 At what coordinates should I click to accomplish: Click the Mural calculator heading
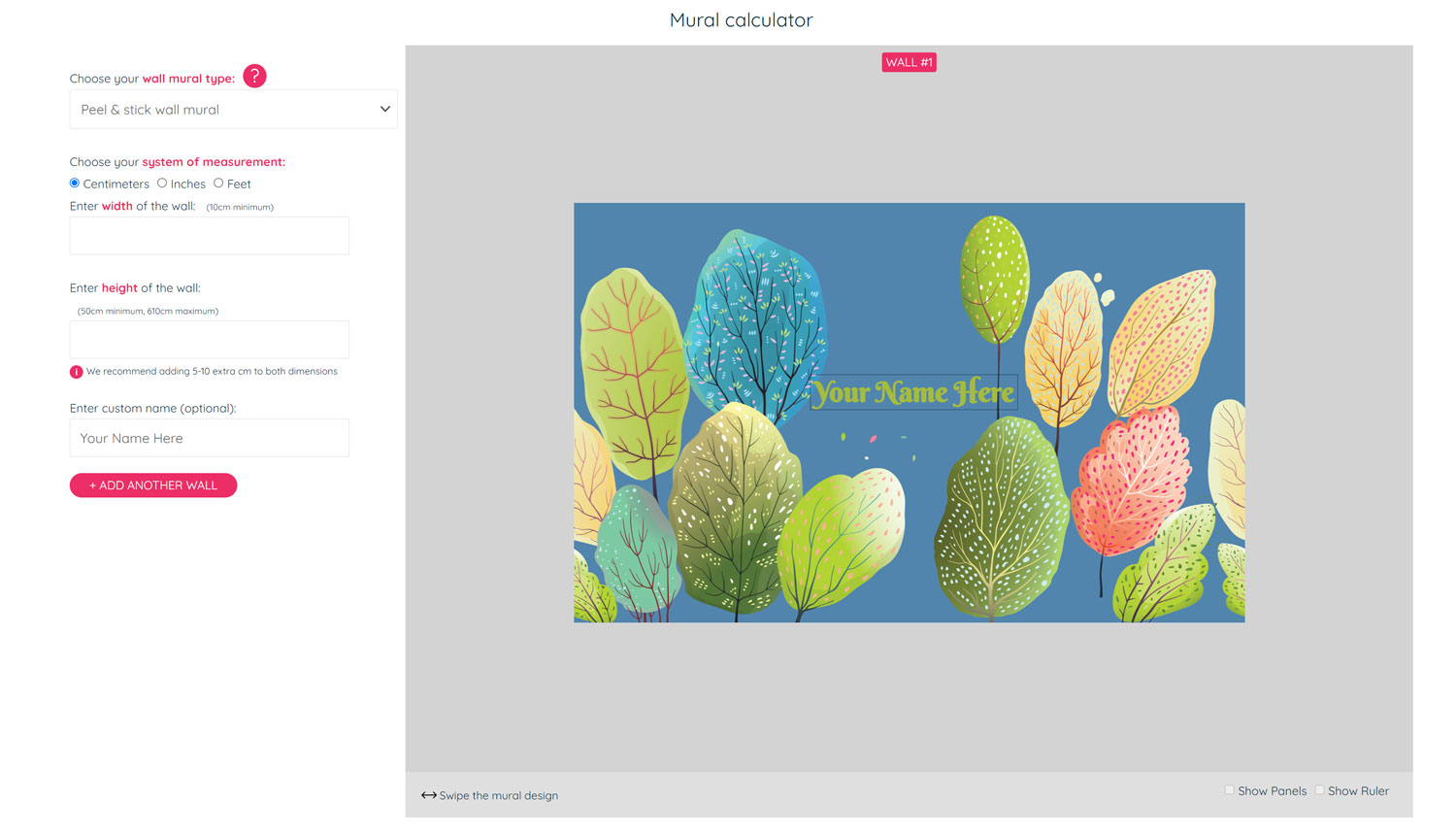tap(741, 19)
